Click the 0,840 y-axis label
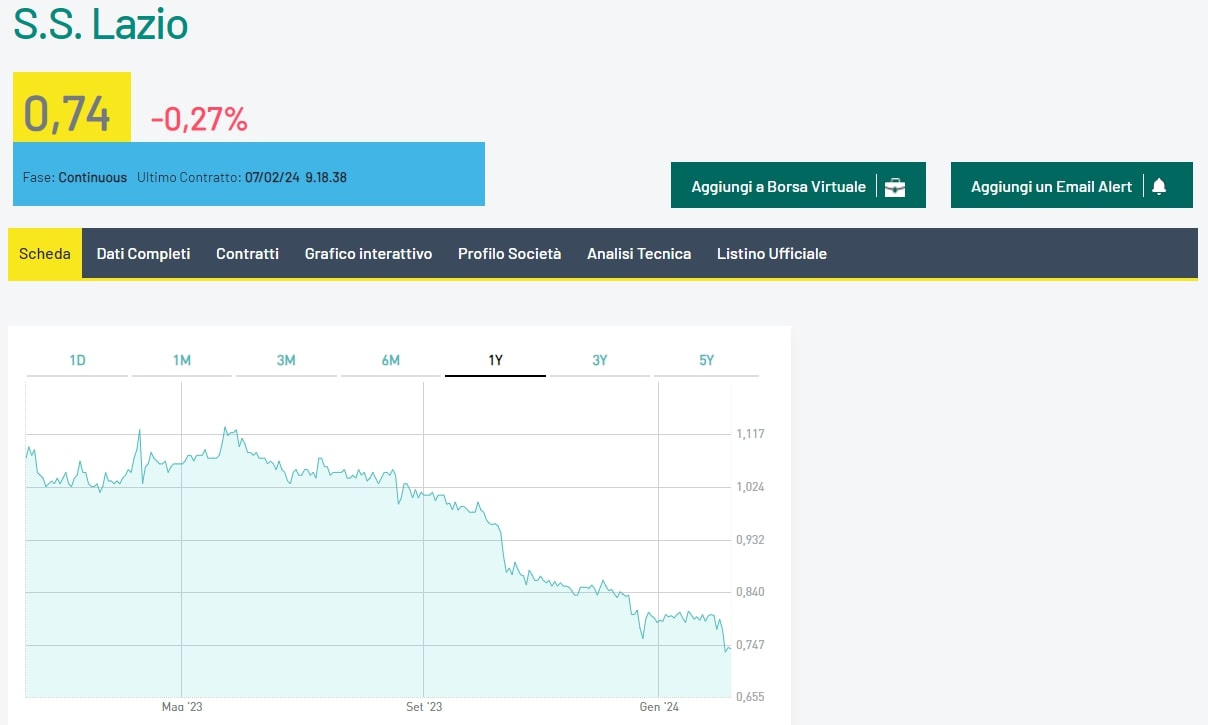Viewport: 1208px width, 725px height. pos(750,592)
